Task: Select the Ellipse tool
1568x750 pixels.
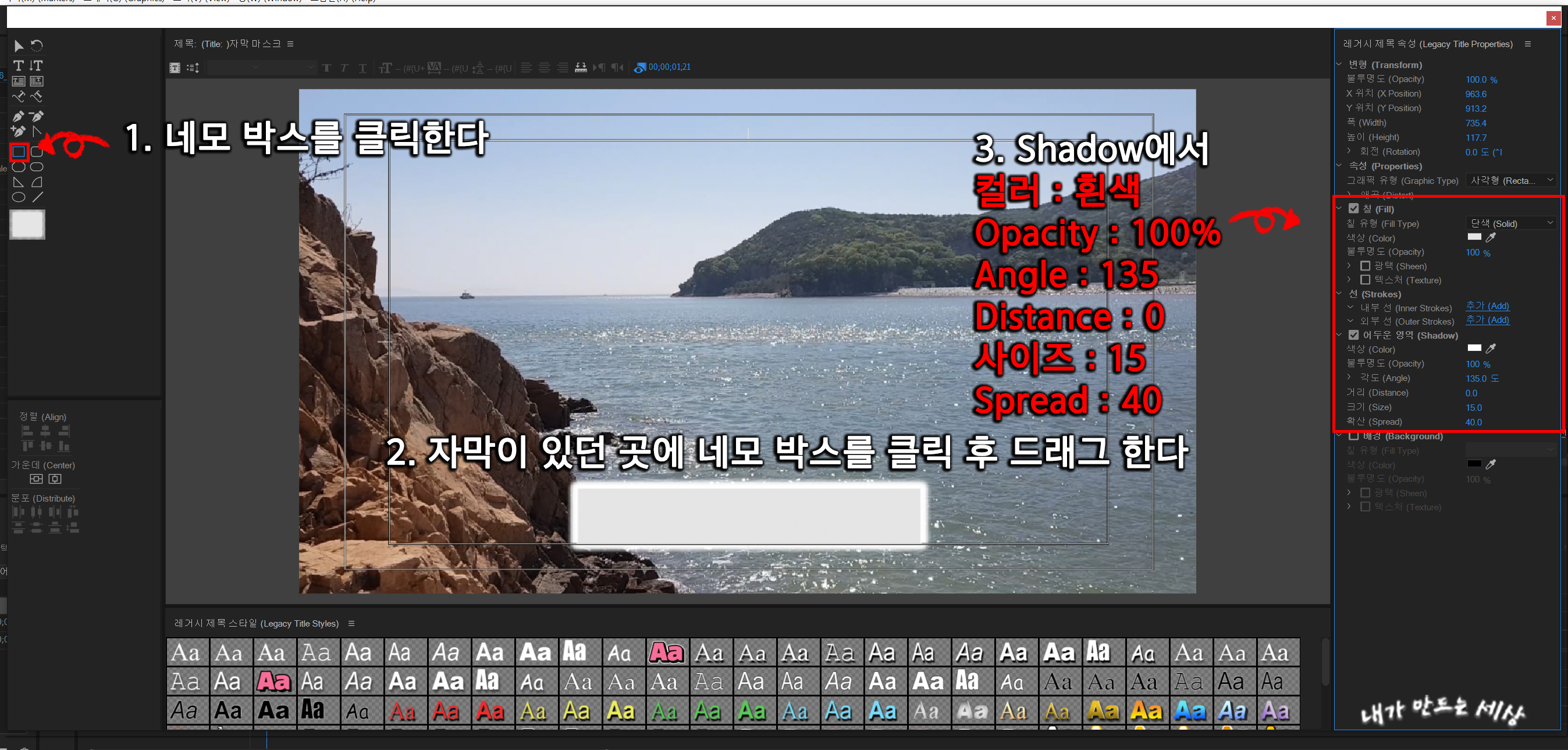Action: (x=19, y=197)
